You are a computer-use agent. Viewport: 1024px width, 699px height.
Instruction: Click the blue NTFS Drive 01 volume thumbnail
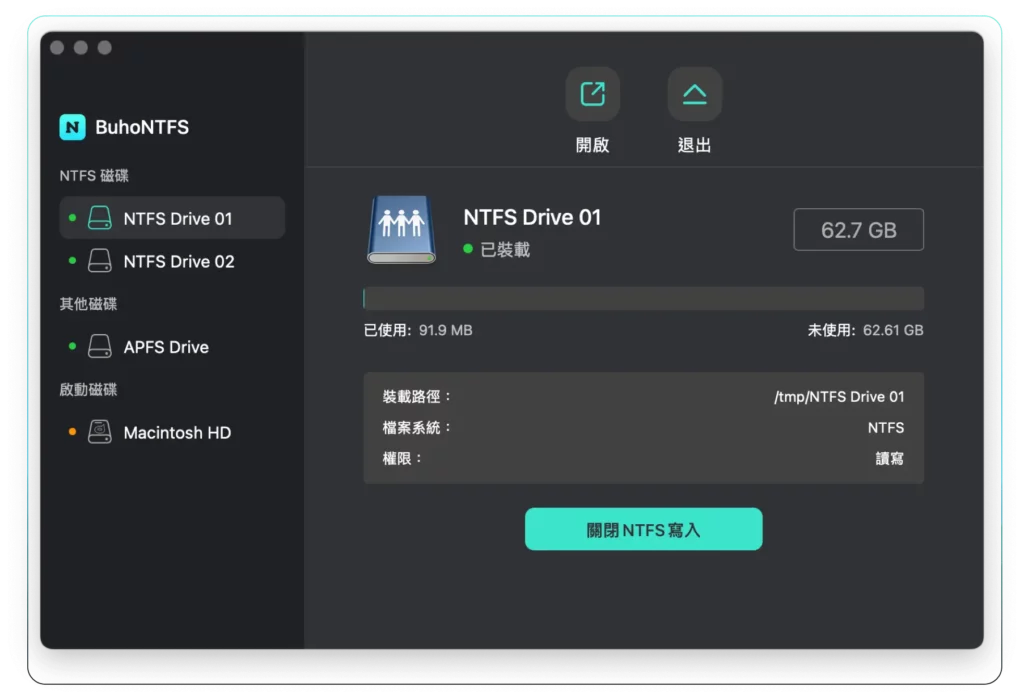(400, 227)
